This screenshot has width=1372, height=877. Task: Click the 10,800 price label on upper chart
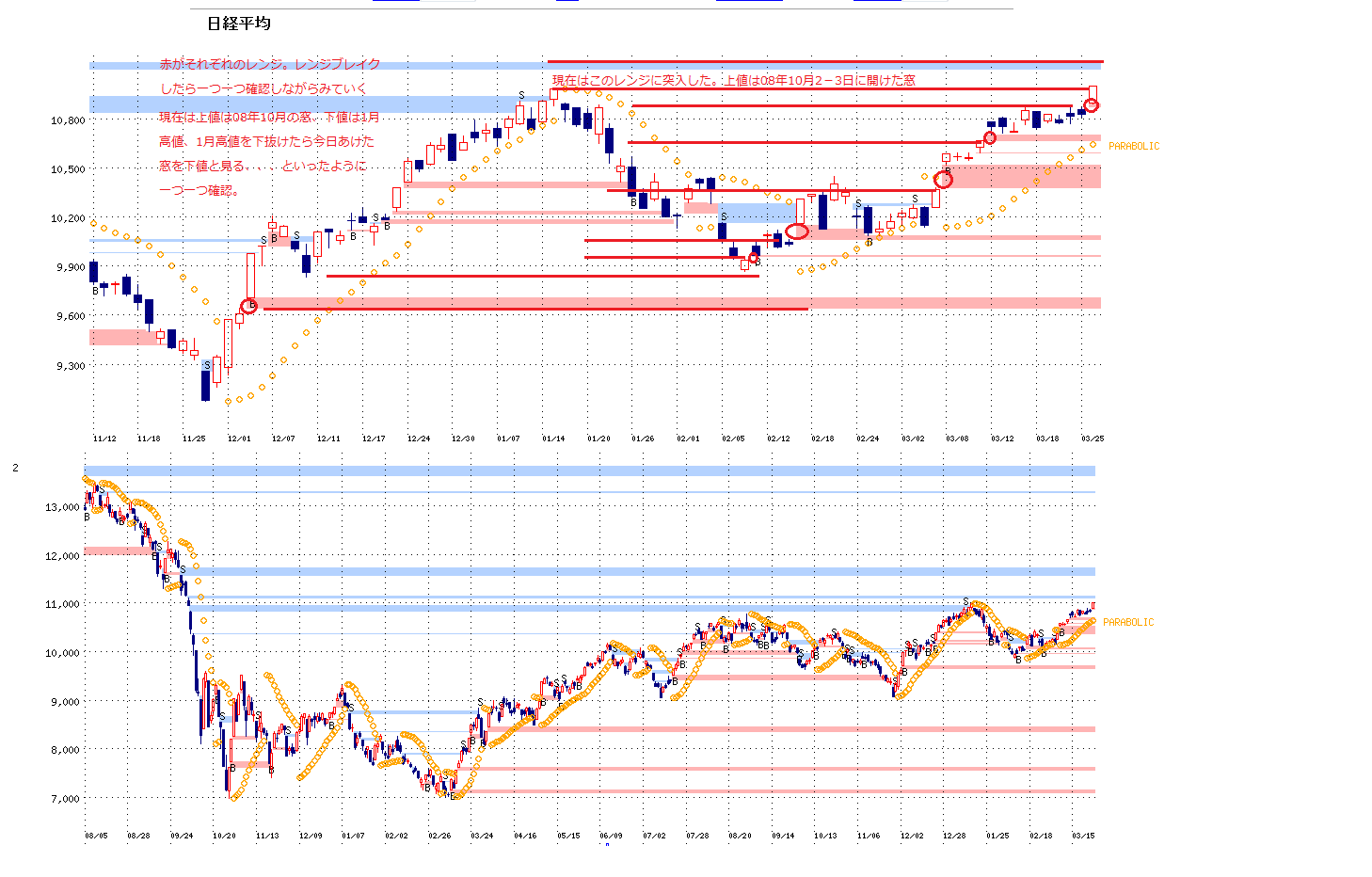point(68,120)
